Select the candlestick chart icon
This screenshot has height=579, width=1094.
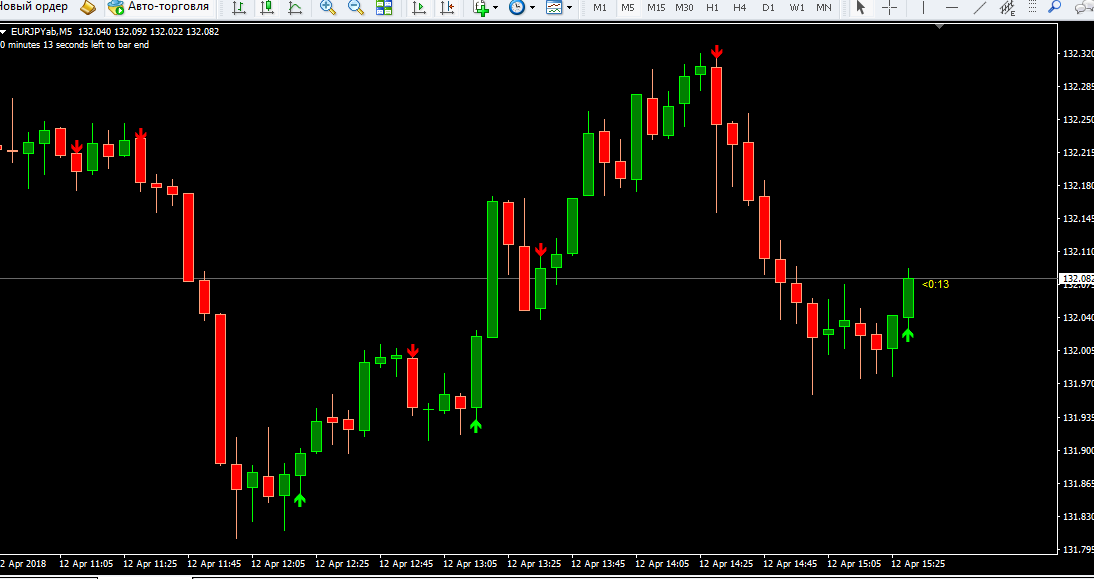pyautogui.click(x=267, y=8)
